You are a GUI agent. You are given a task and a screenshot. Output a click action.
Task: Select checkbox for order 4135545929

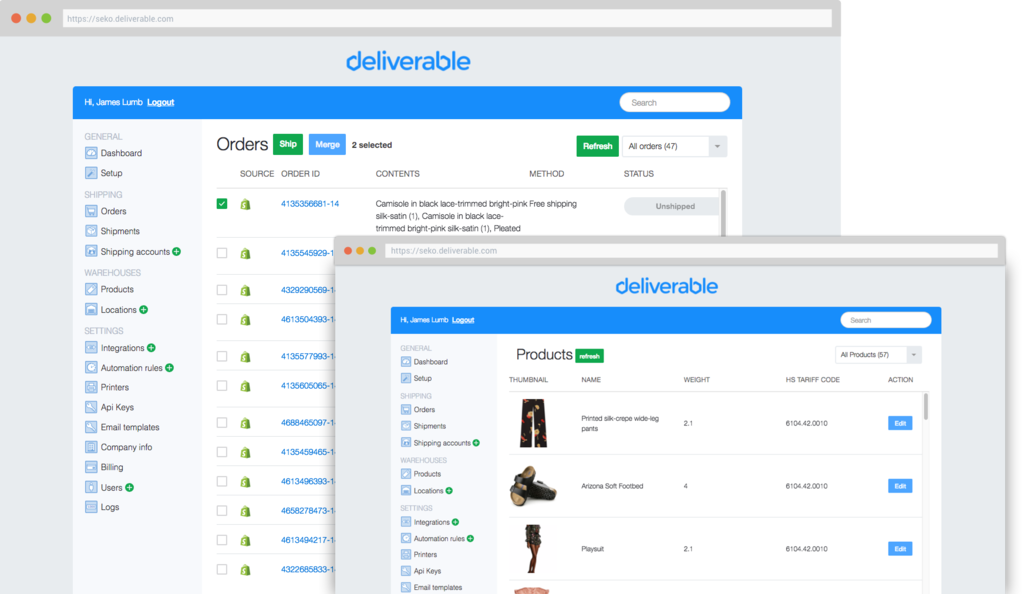(222, 253)
